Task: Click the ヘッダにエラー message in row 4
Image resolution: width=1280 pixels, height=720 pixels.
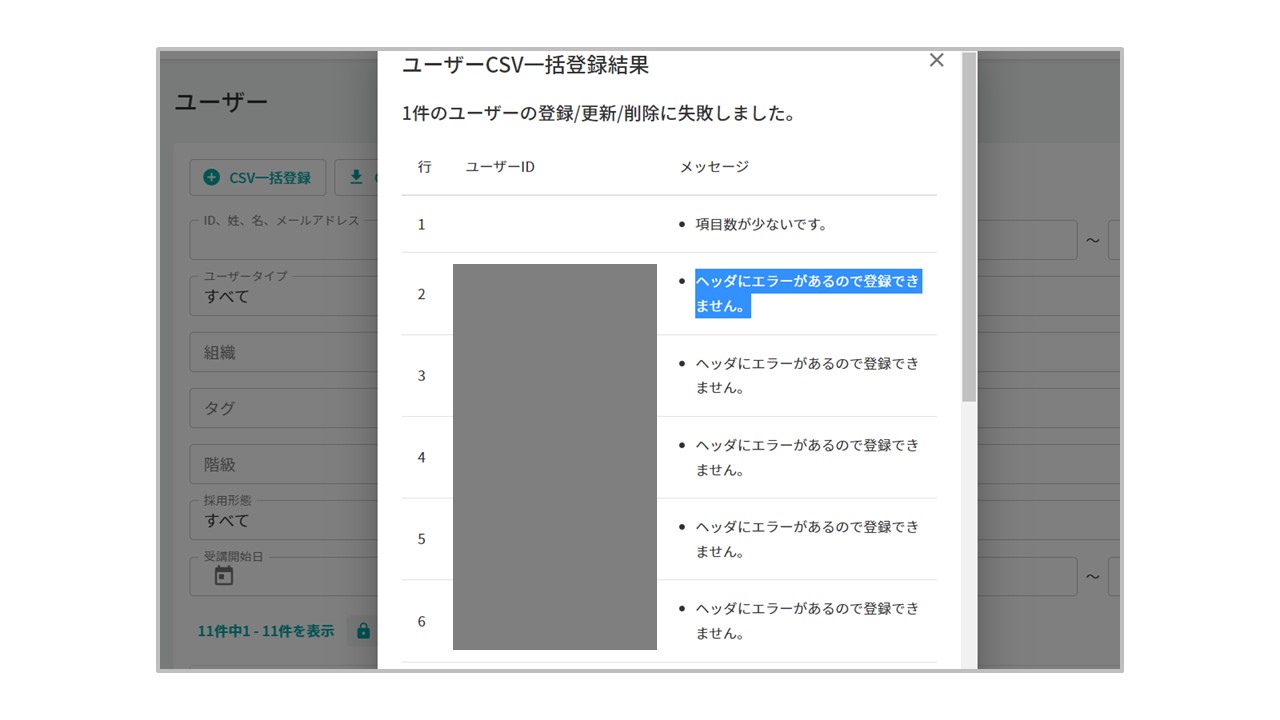Action: (x=807, y=457)
